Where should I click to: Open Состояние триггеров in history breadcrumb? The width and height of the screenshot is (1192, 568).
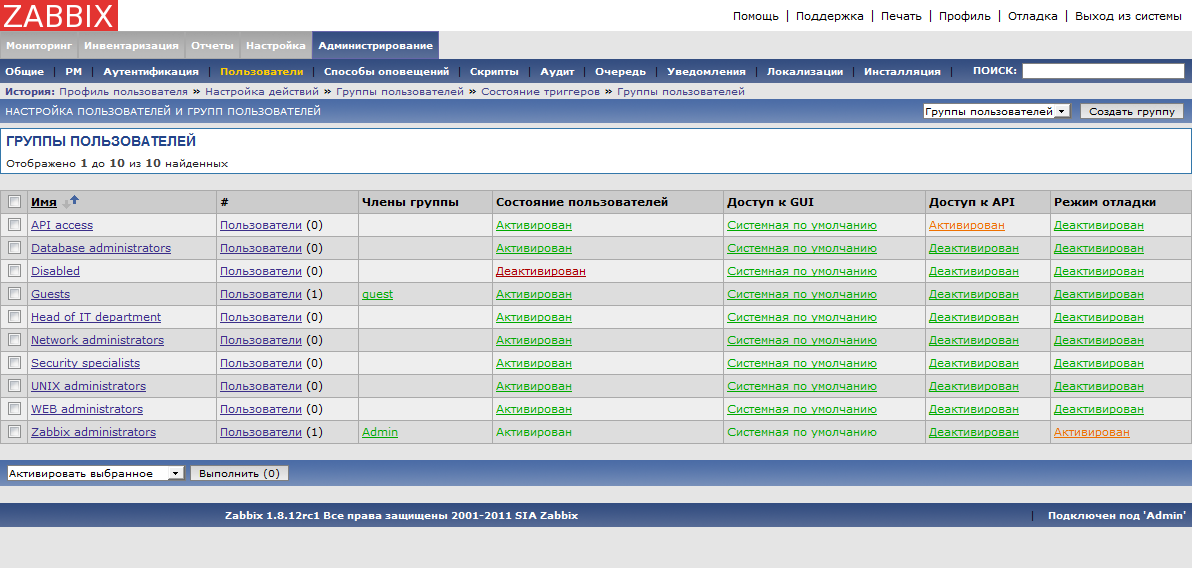(541, 91)
